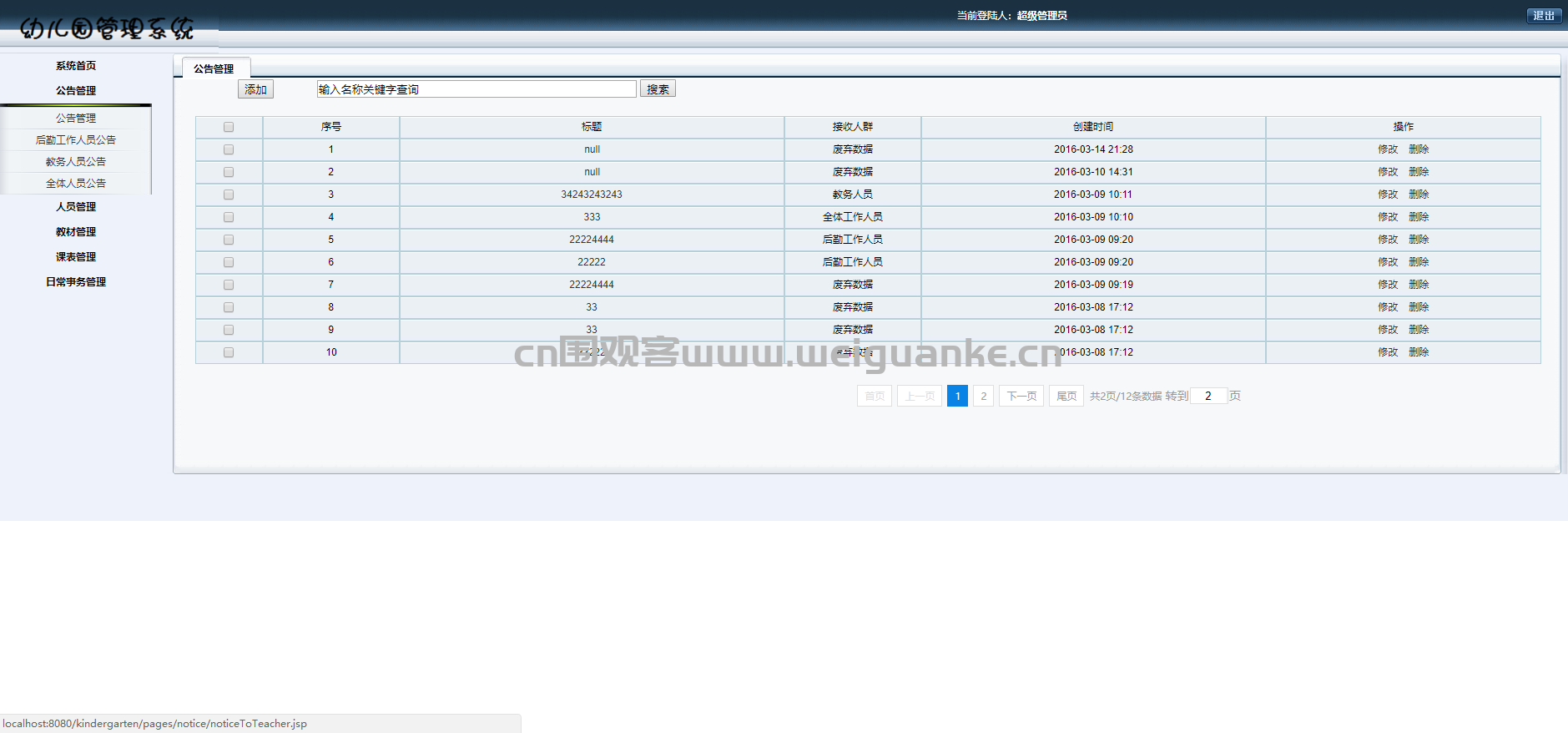This screenshot has width=1568, height=733.
Task: Click 修改 for row 1
Action: [1388, 149]
